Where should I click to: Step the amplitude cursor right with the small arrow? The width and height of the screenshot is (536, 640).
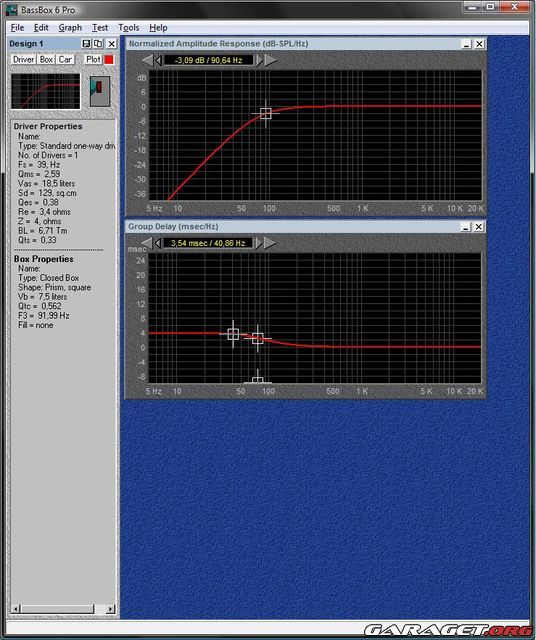(259, 60)
